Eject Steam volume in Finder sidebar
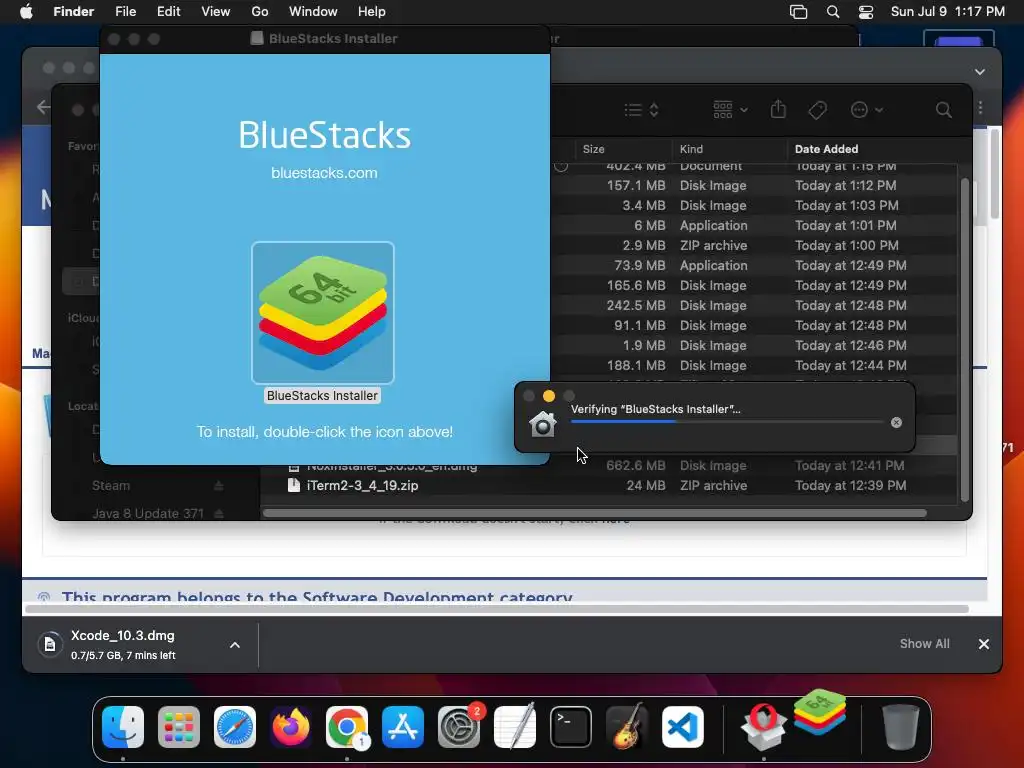 pyautogui.click(x=219, y=486)
